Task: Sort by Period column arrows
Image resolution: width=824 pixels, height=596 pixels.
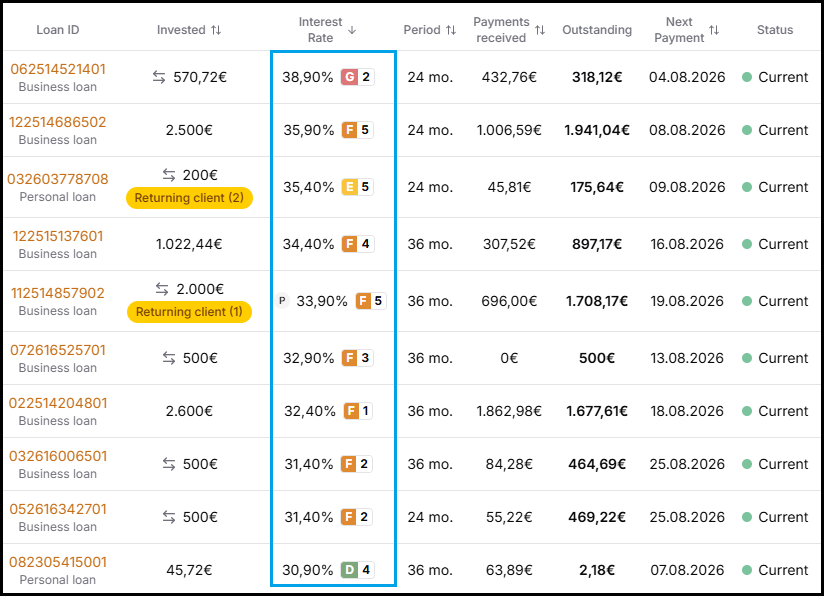Action: coord(451,30)
